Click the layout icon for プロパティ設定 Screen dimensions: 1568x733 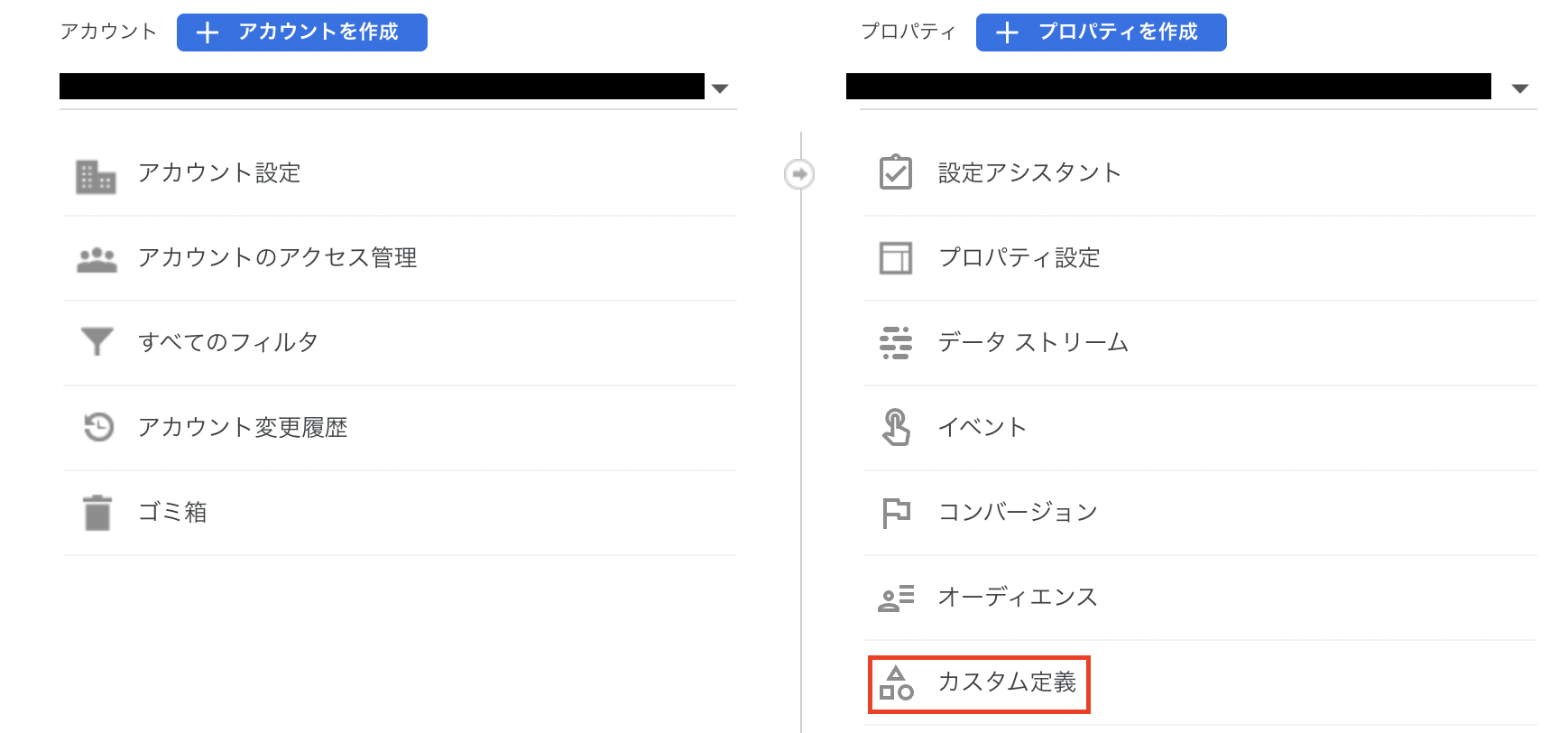896,257
